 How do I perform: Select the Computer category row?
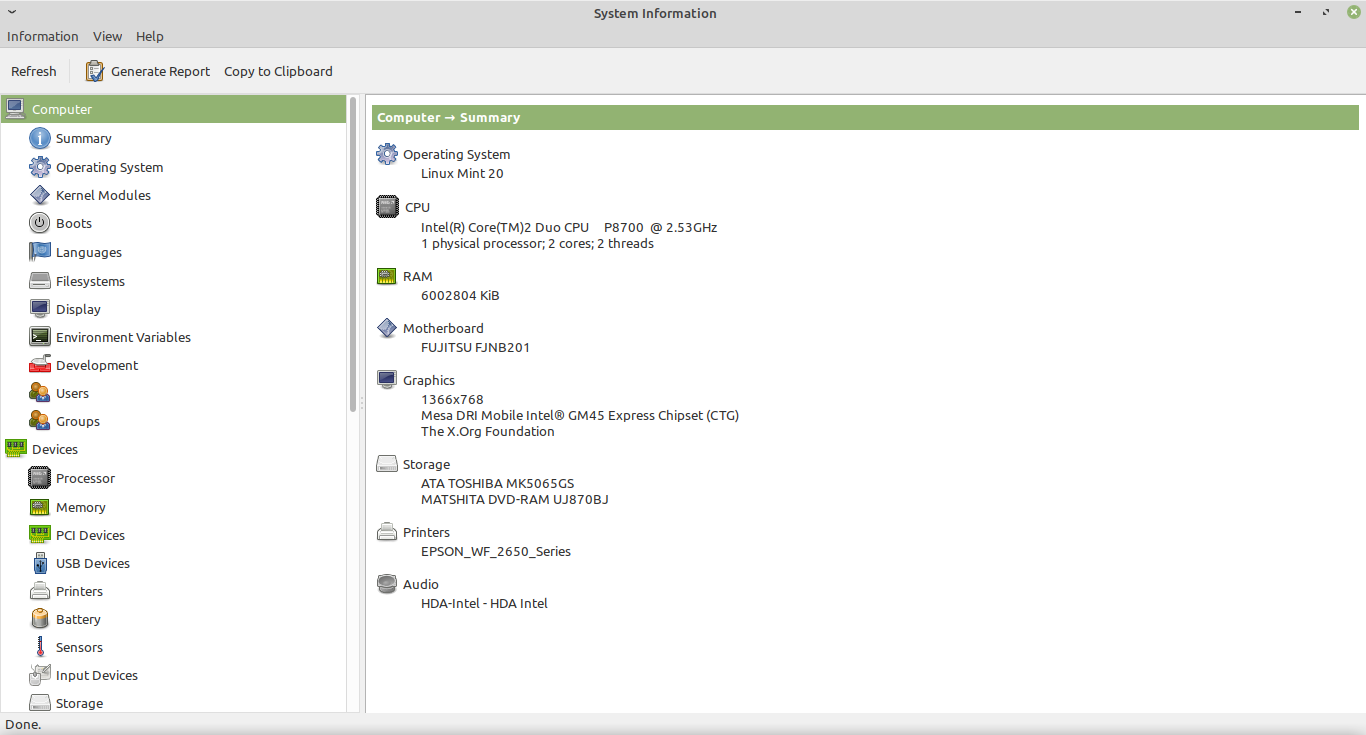[x=173, y=109]
